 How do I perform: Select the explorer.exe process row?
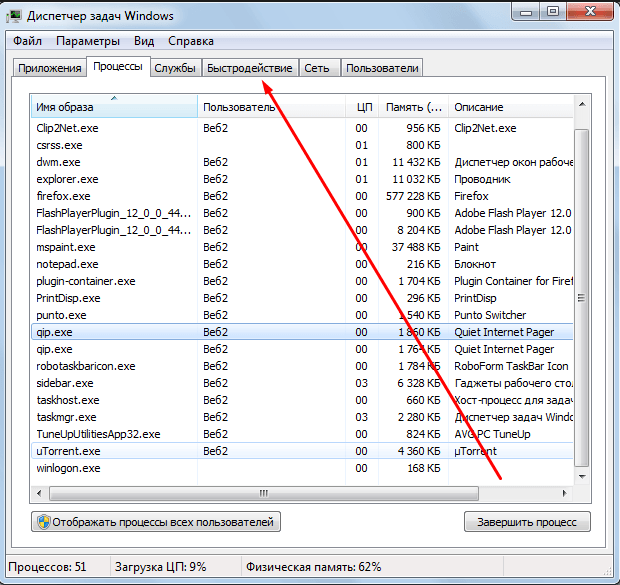coord(302,179)
